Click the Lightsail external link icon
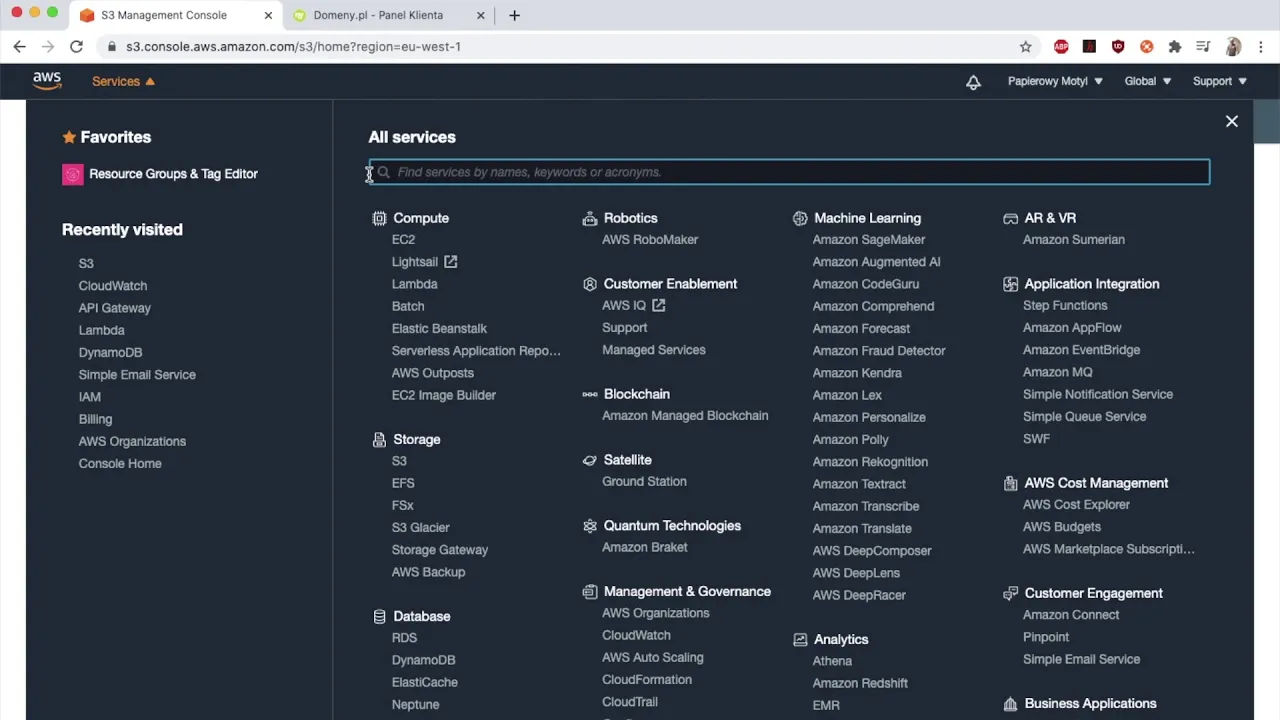This screenshot has width=1280, height=720. tap(451, 262)
